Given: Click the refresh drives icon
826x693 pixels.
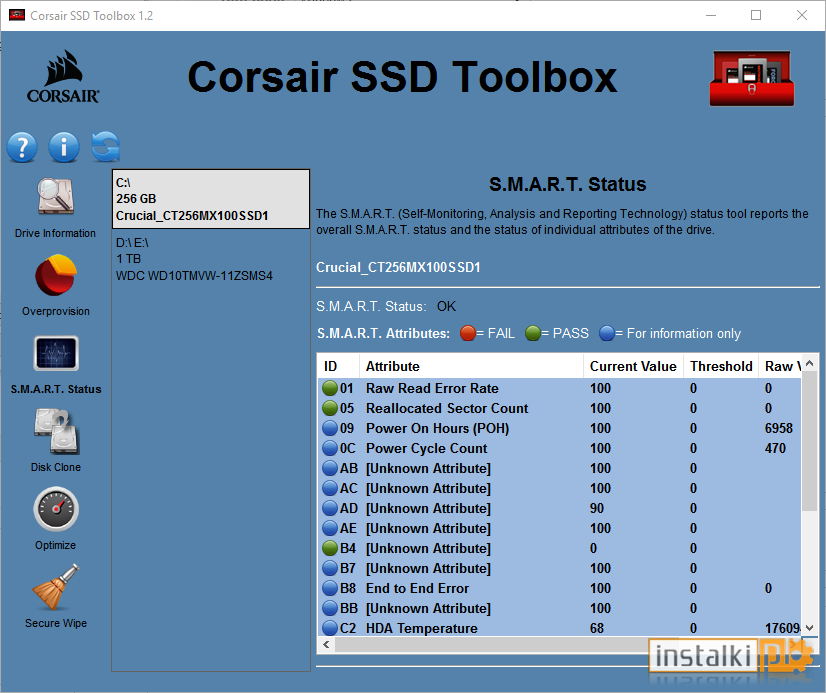Looking at the screenshot, I should pyautogui.click(x=105, y=146).
